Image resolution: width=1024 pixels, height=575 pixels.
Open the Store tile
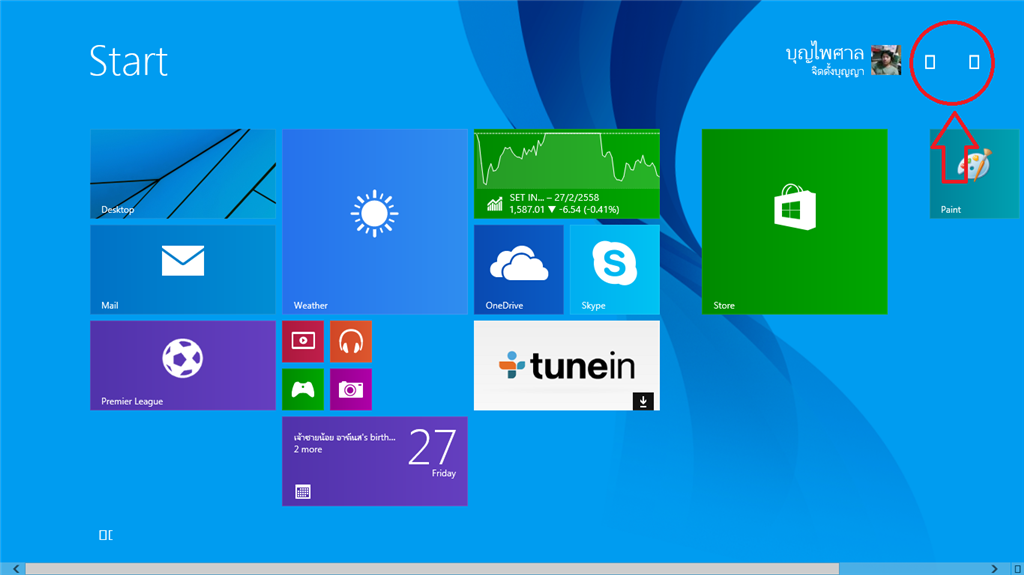point(795,222)
